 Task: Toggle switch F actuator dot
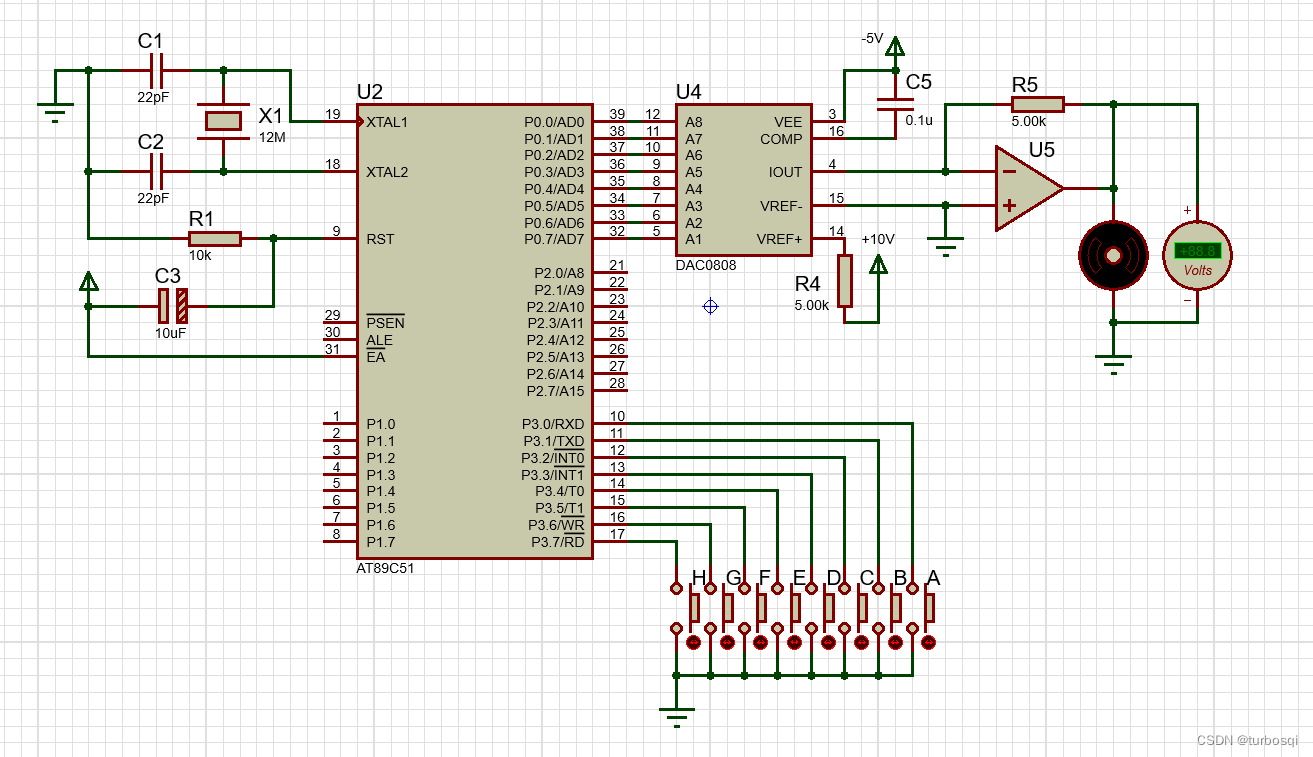coord(760,642)
